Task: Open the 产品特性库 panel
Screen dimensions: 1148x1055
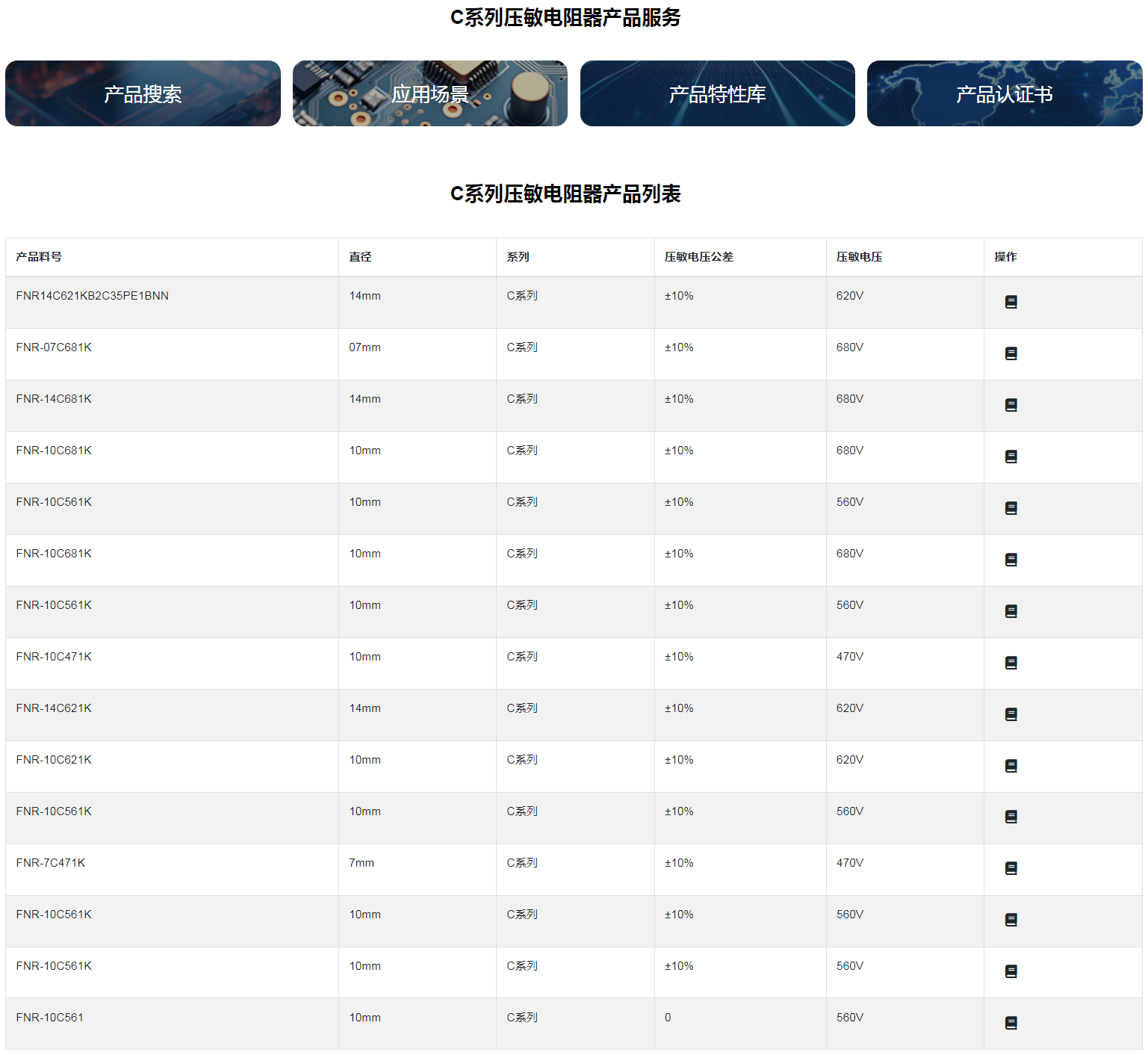Action: click(717, 93)
